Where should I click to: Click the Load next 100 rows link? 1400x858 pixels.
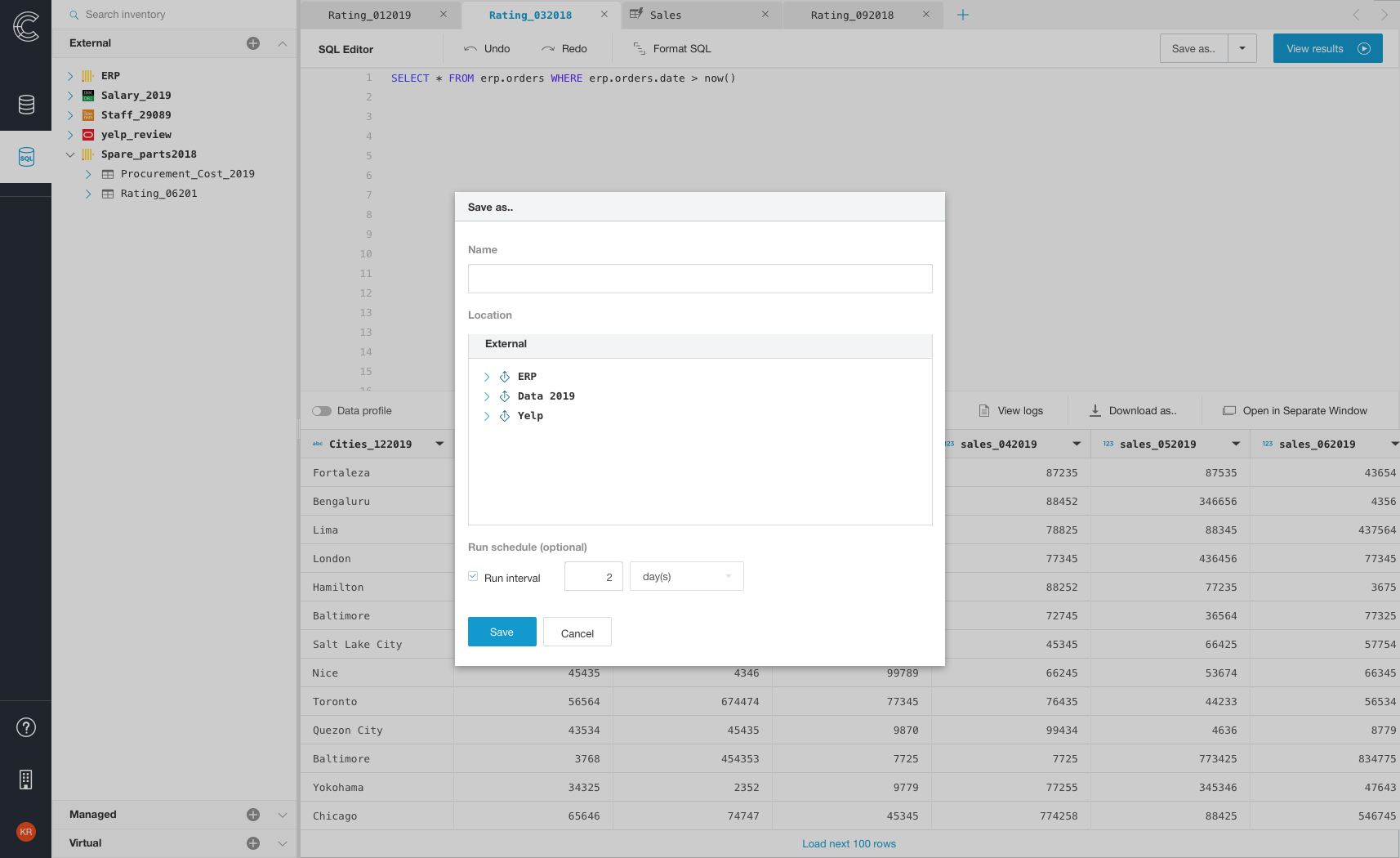point(849,844)
